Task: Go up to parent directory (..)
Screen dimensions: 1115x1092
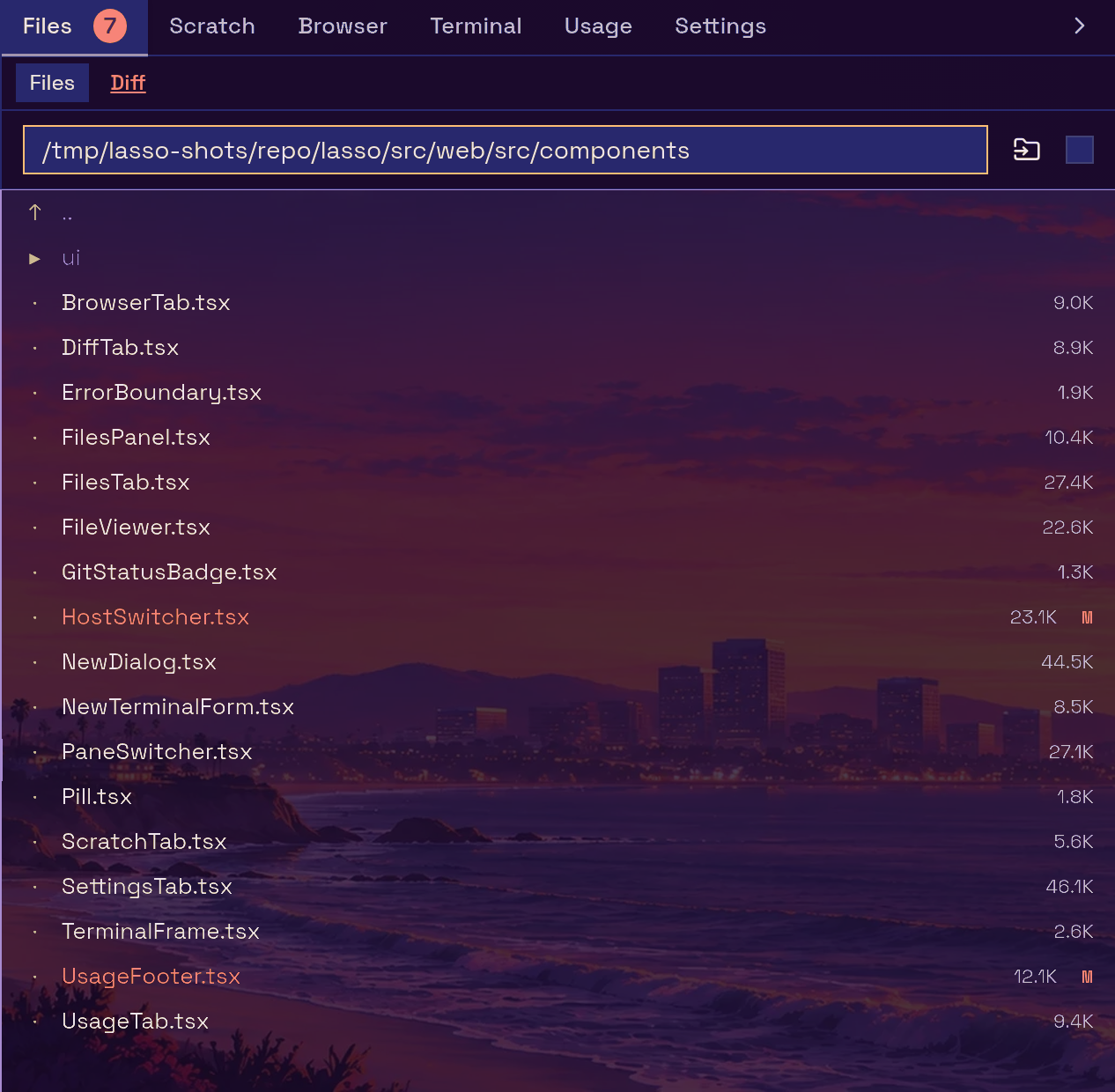Action: [x=557, y=213]
